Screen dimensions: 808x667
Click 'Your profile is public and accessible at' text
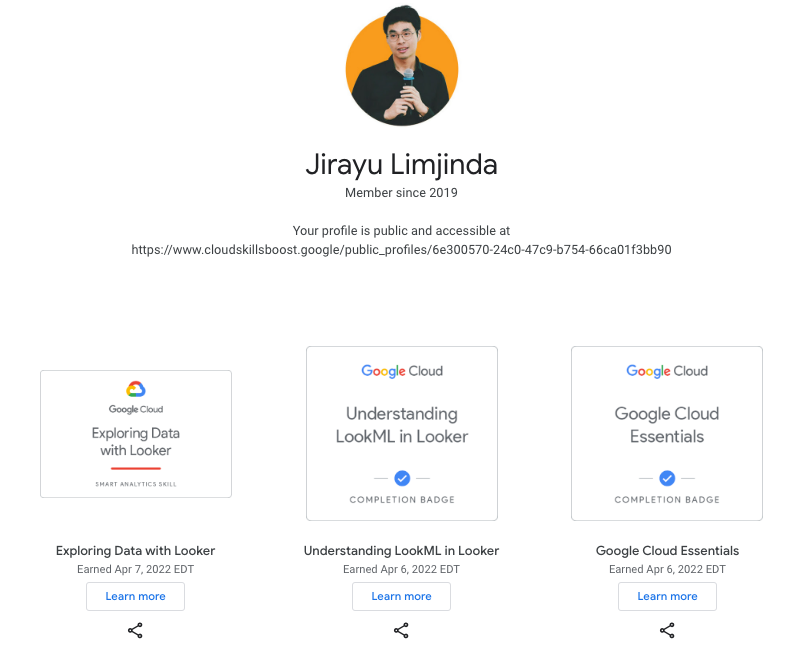tap(401, 231)
